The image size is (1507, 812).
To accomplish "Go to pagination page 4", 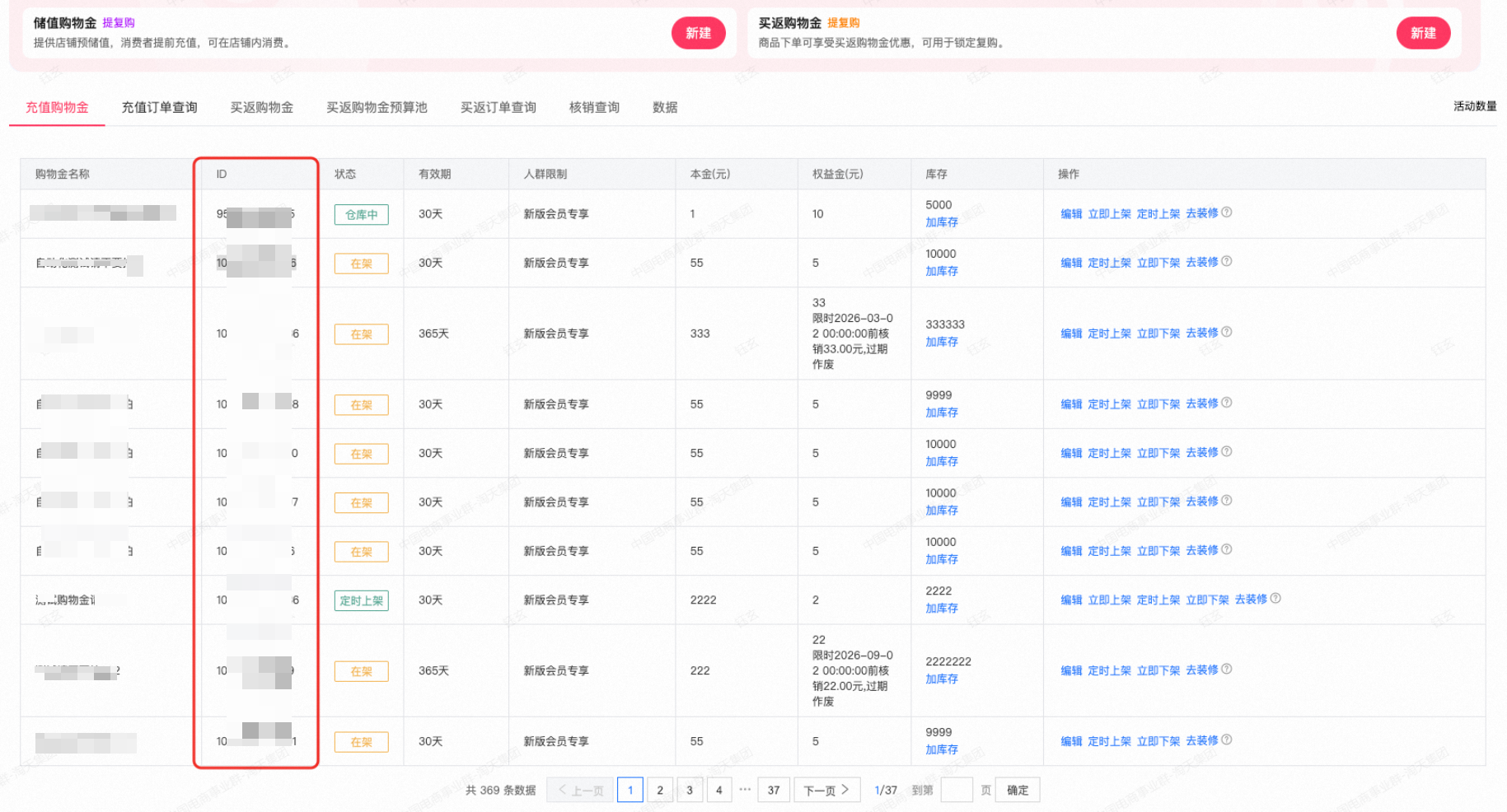I will tap(719, 791).
